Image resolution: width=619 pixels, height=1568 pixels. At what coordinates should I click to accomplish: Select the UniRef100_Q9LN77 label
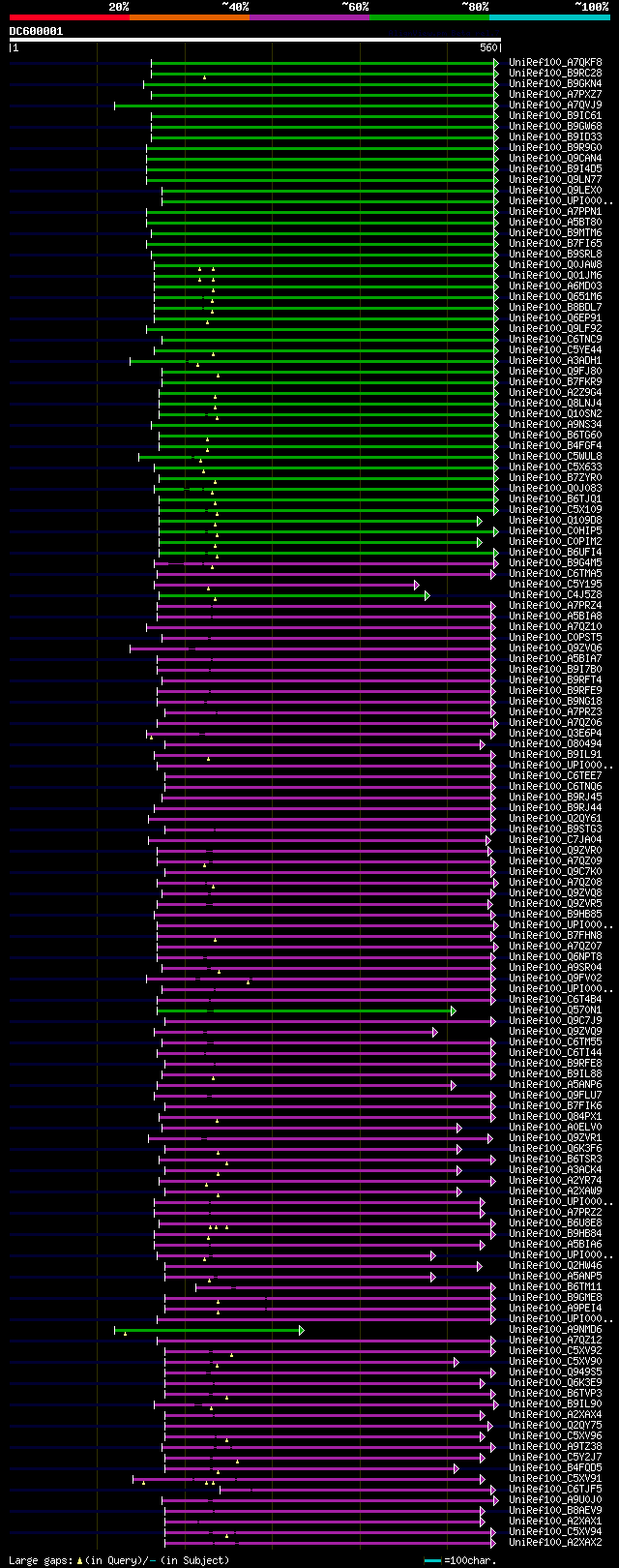tap(555, 179)
